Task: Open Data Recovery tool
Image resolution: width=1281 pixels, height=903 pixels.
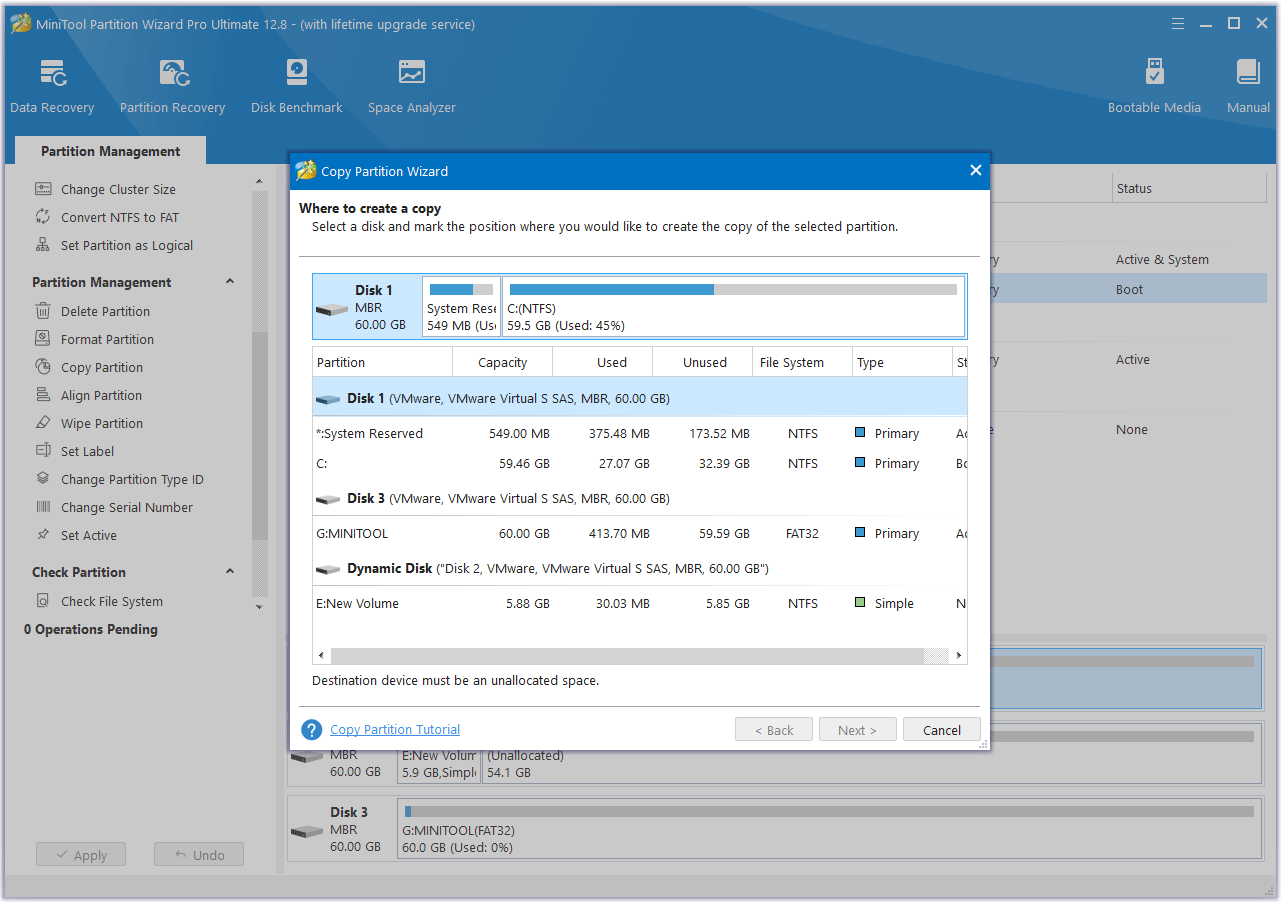Action: pyautogui.click(x=52, y=86)
